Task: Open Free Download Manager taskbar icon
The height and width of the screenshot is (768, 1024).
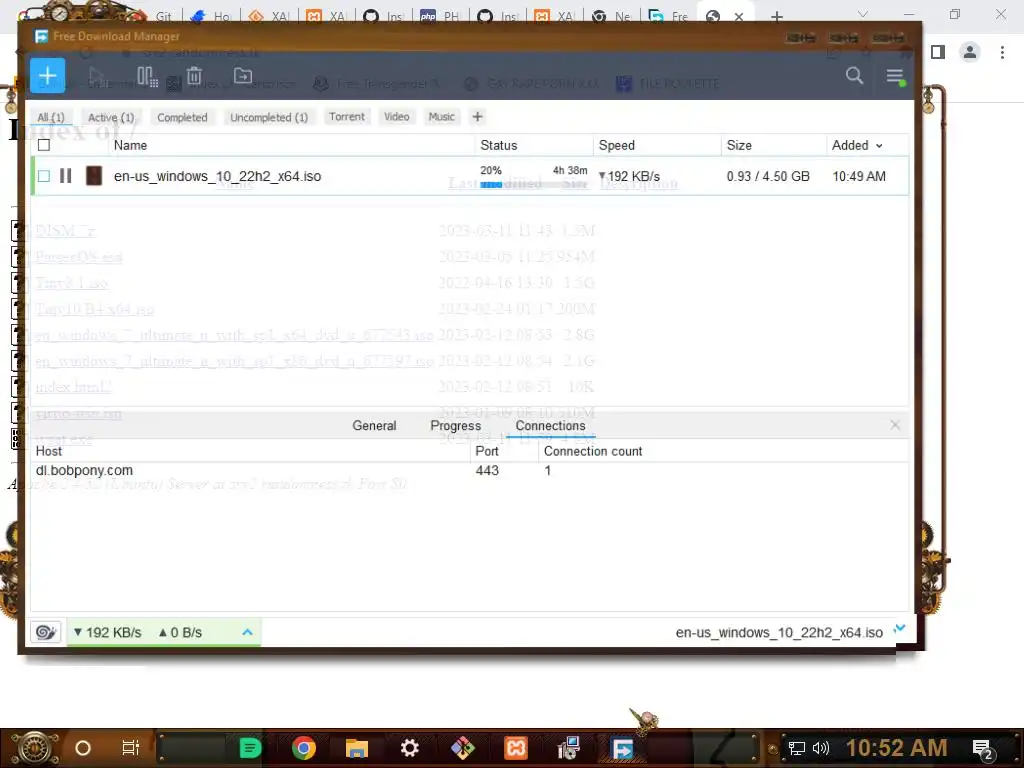Action: click(x=622, y=748)
